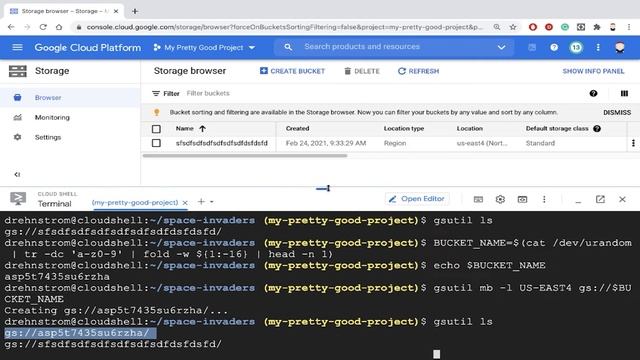The image size is (640, 360).
Task: Click the Feb 24, 2021 created date cell
Action: (326, 143)
